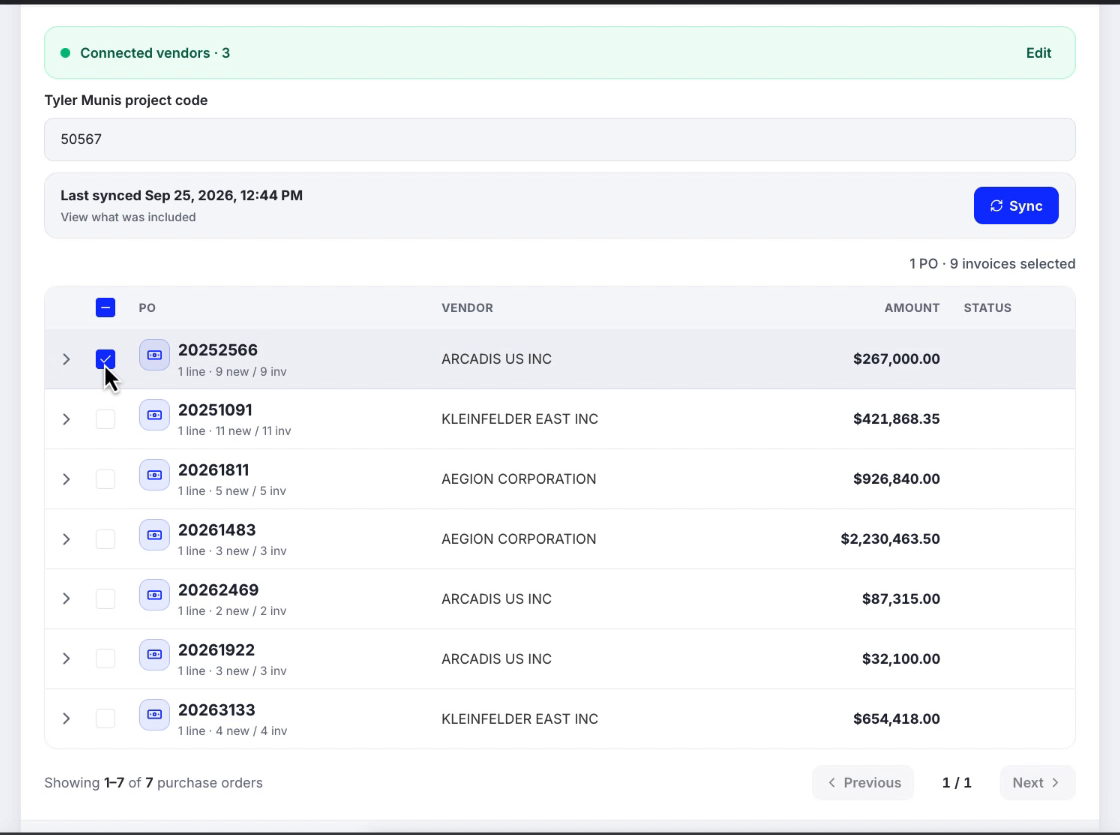Screen dimensions: 1120x835
Task: Check the box for Kleinfelder PO 20251091
Action: (x=105, y=419)
